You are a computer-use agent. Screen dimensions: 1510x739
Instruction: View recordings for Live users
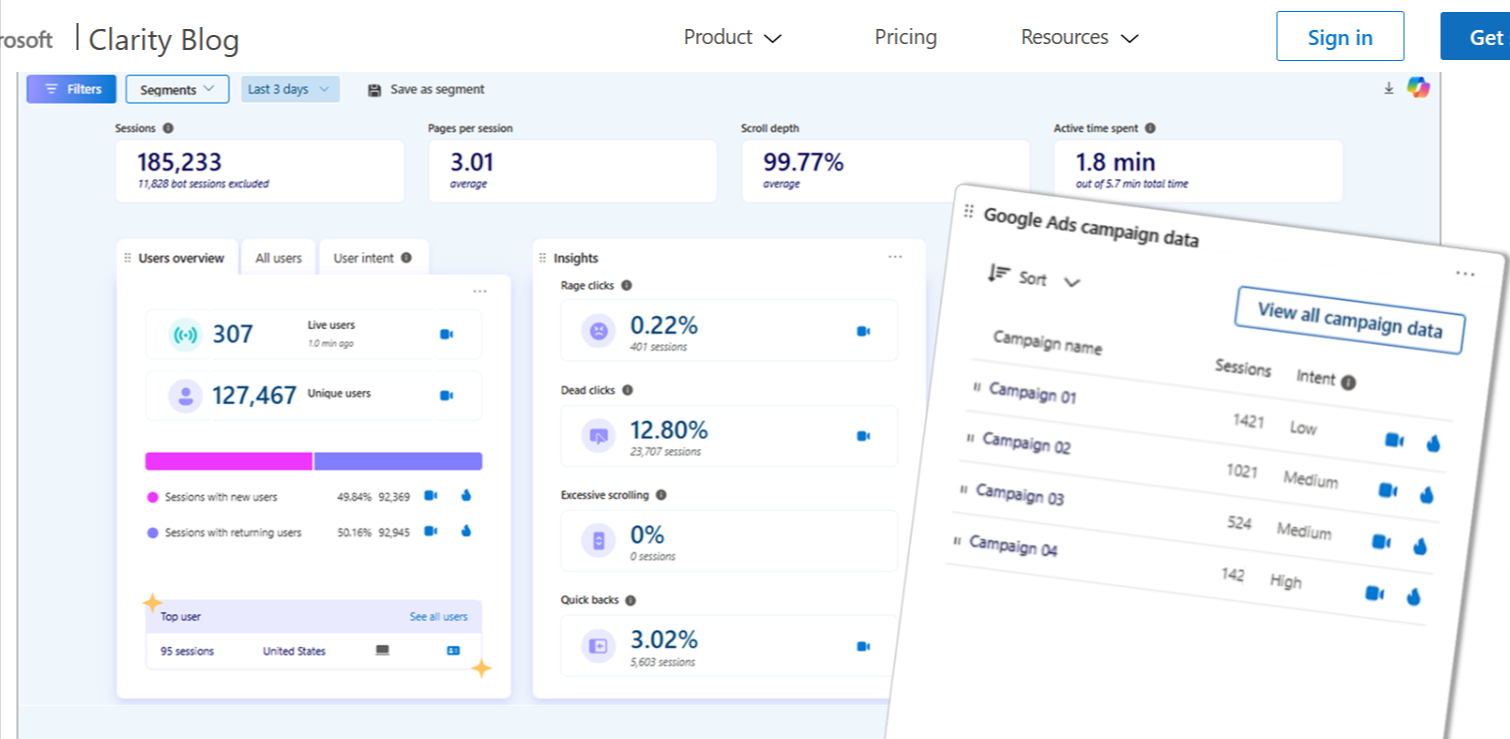tap(446, 334)
